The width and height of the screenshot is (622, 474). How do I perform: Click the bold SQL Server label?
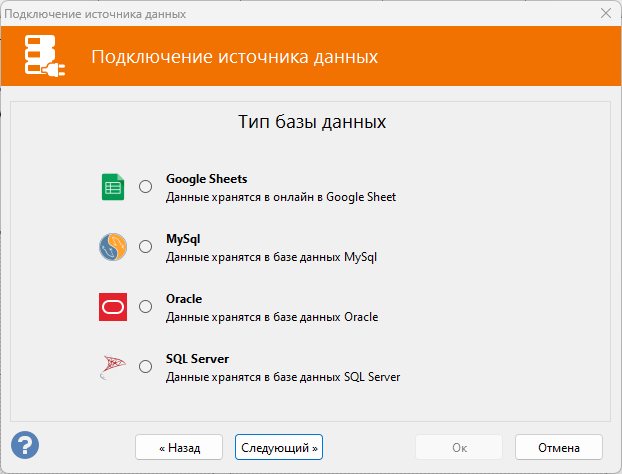[x=197, y=359]
